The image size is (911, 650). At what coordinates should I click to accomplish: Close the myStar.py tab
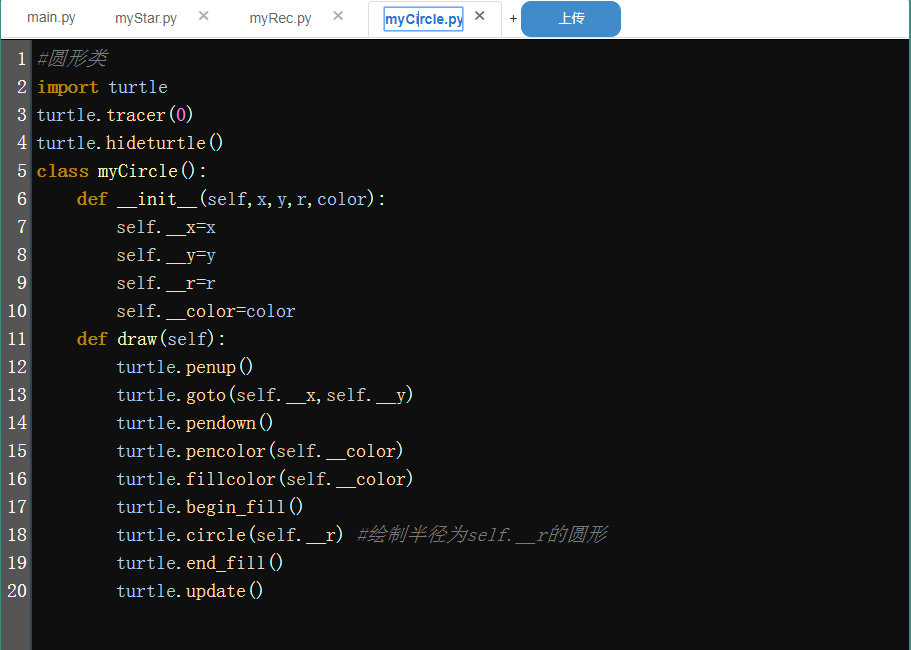[204, 16]
